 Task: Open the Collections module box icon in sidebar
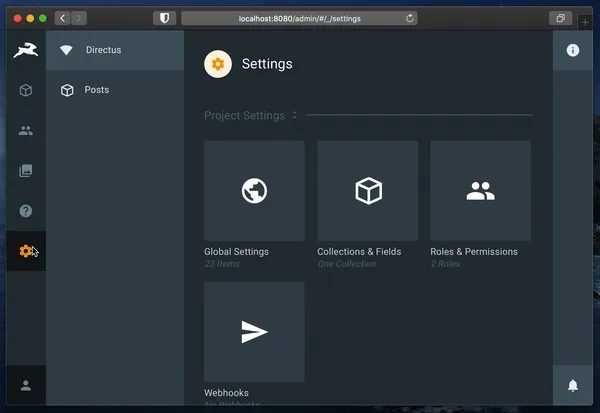[25, 90]
